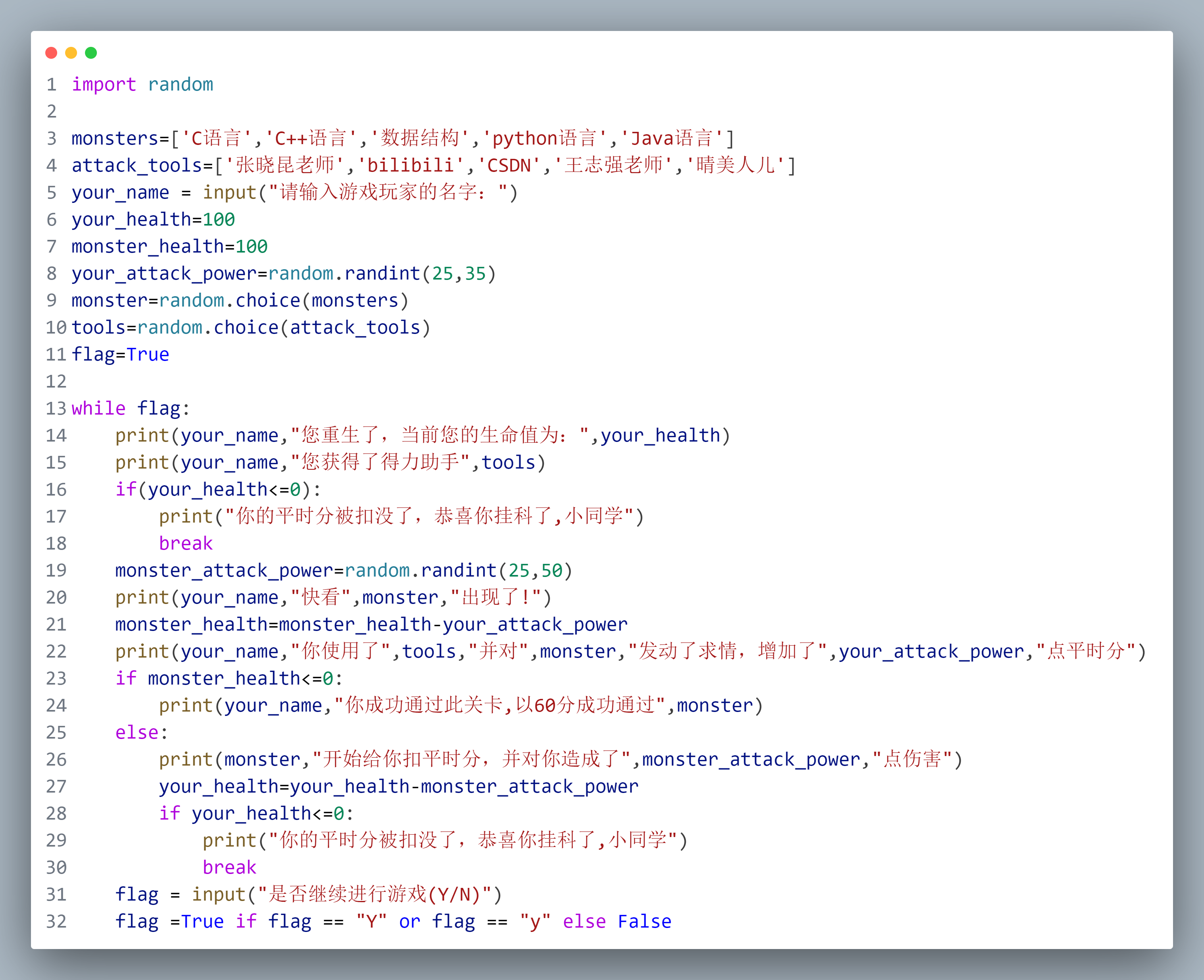Click 'attack_tools' variable on line 4

pyautogui.click(x=137, y=166)
